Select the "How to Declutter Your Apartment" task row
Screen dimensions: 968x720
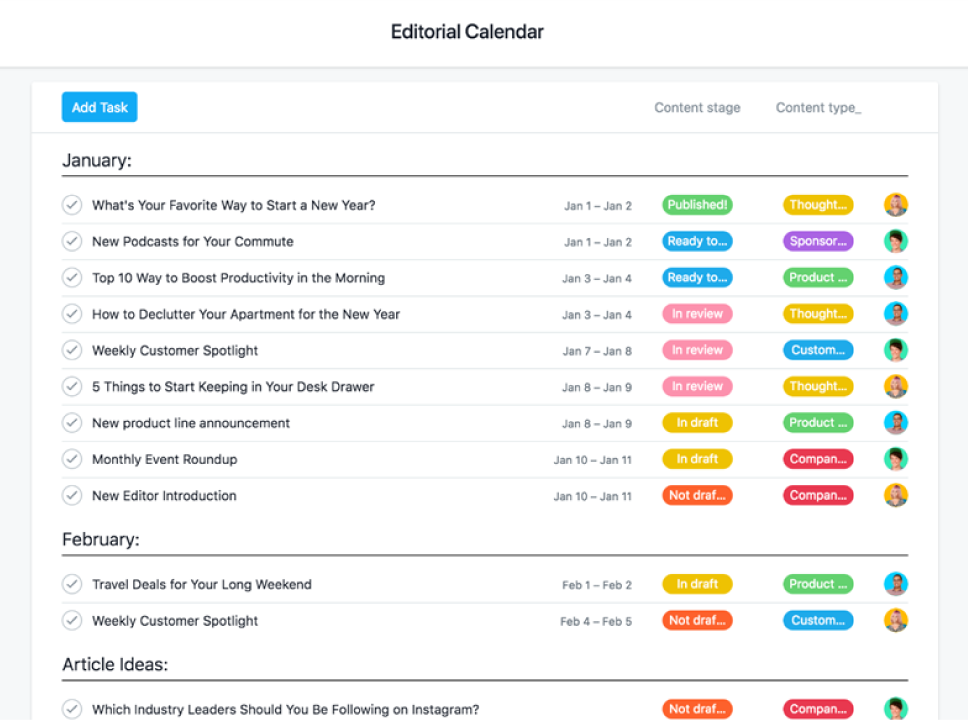[245, 313]
